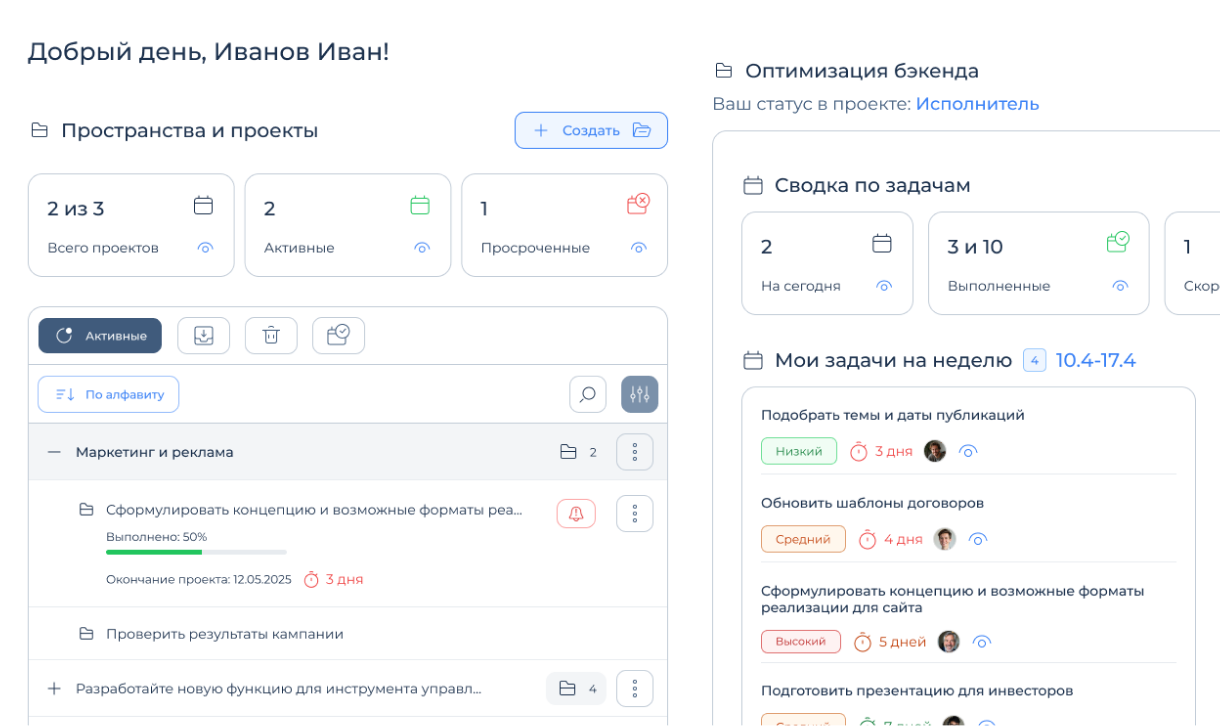Click green check icon on Выполненные card
The image size is (1220, 726).
pos(1118,242)
